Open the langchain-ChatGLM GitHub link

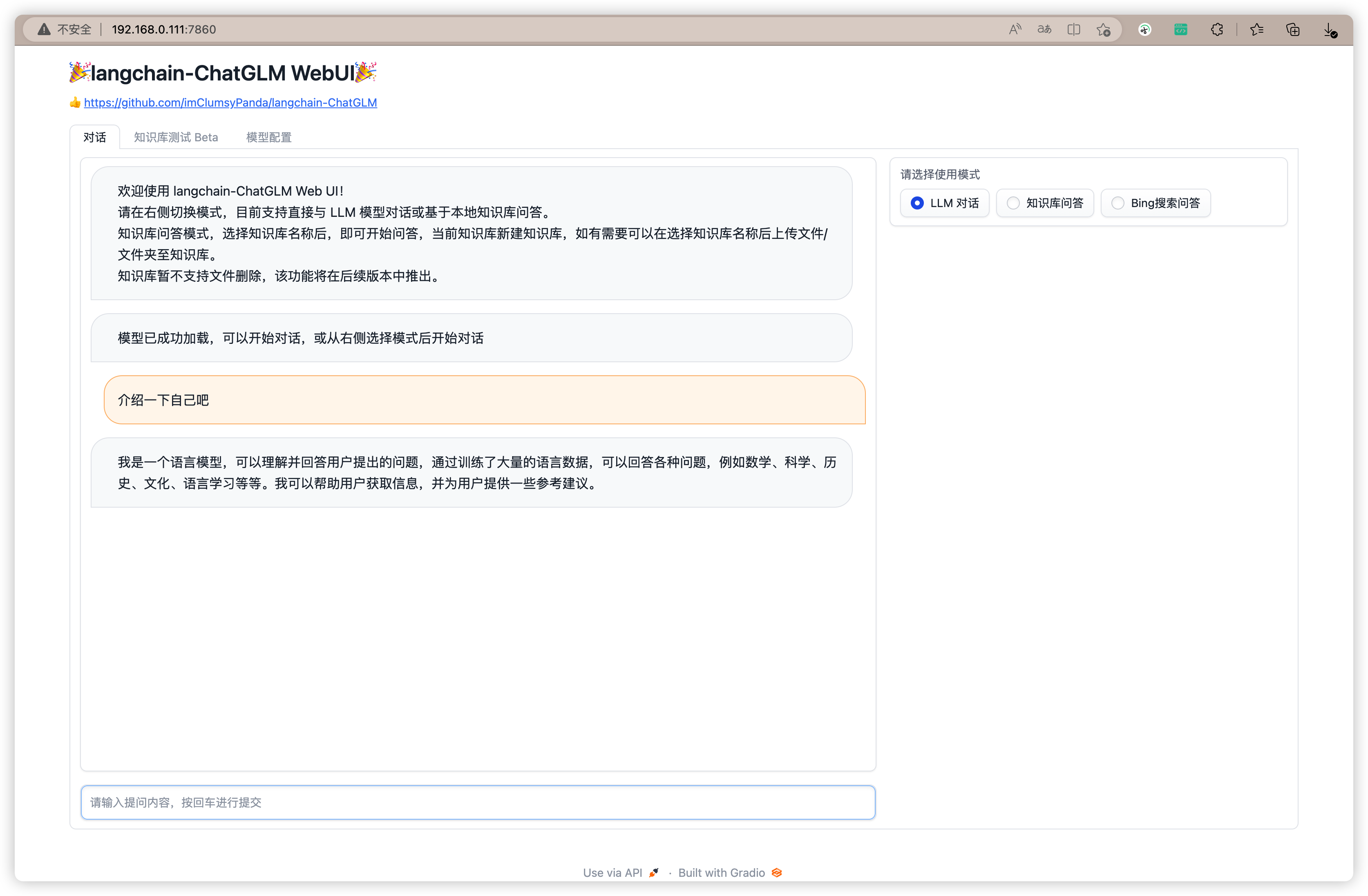230,102
